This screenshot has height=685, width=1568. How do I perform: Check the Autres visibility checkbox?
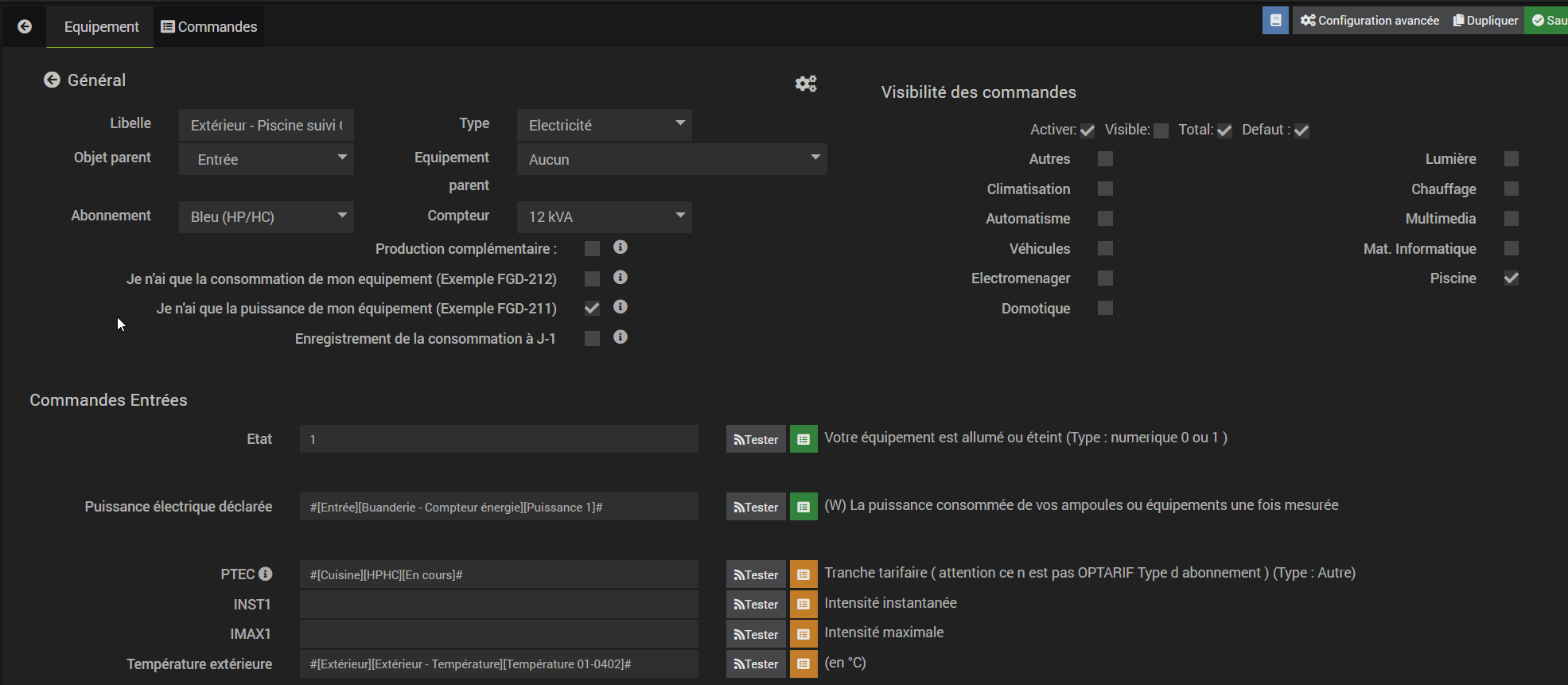1105,159
